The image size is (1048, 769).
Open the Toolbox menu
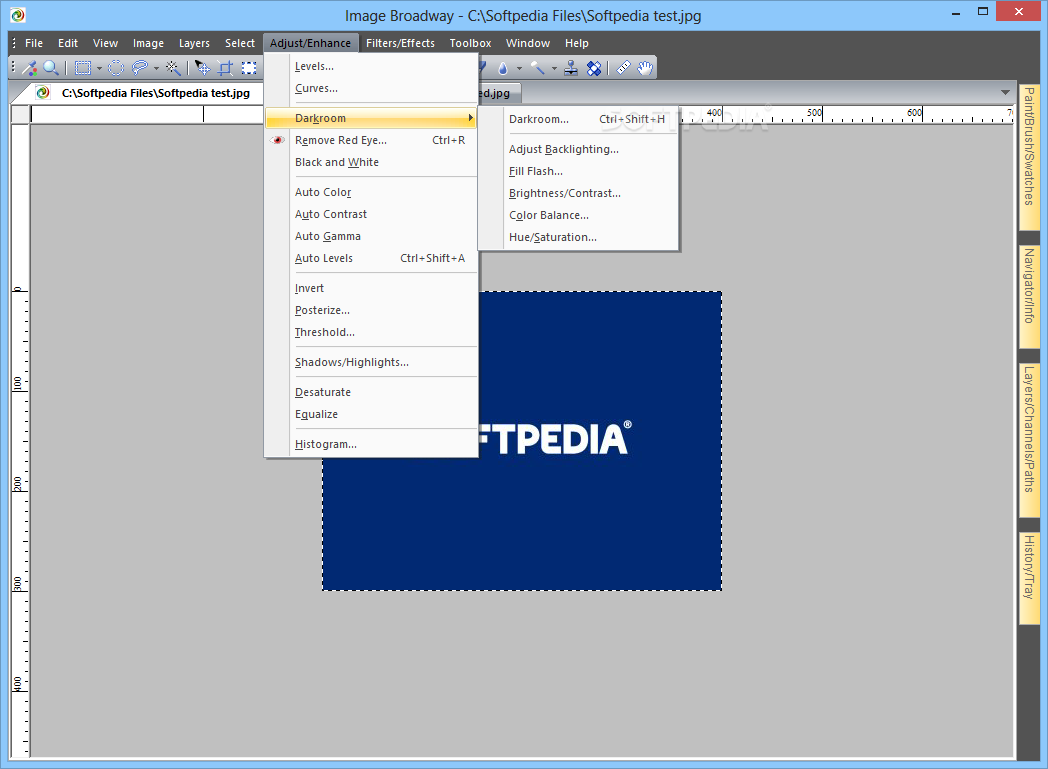pyautogui.click(x=471, y=43)
